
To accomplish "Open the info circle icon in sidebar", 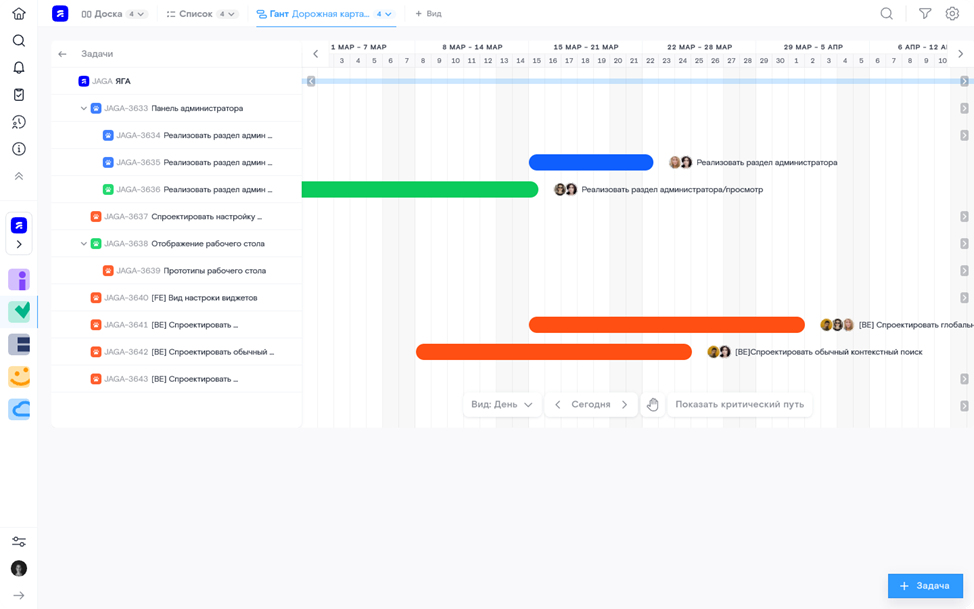I will click(x=19, y=149).
